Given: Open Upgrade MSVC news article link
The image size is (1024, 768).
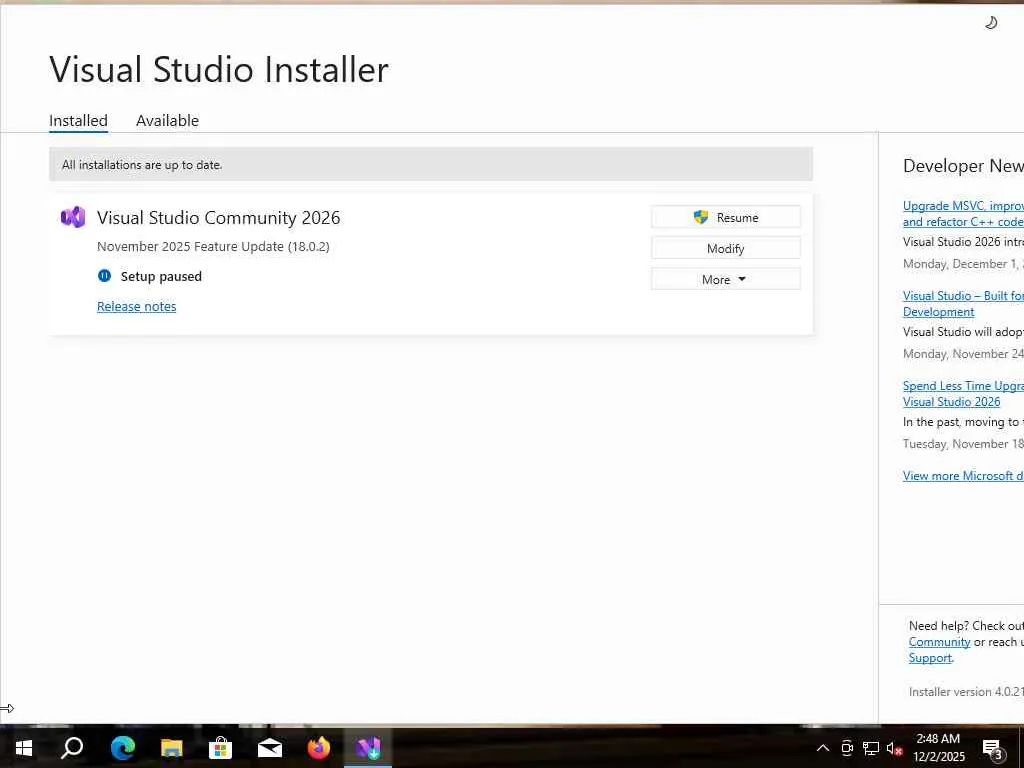Looking at the screenshot, I should [963, 214].
